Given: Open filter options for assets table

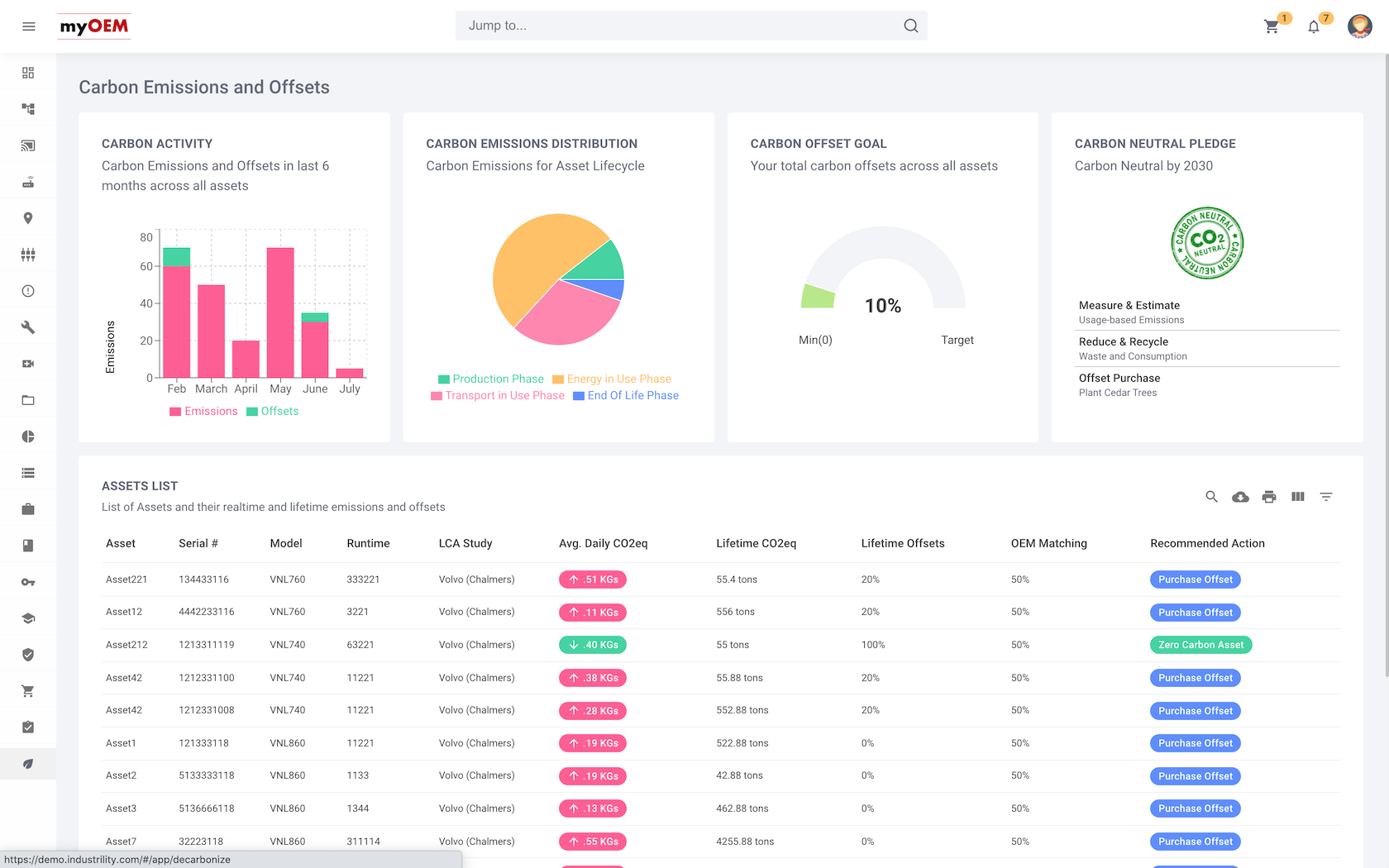Looking at the screenshot, I should (1326, 497).
